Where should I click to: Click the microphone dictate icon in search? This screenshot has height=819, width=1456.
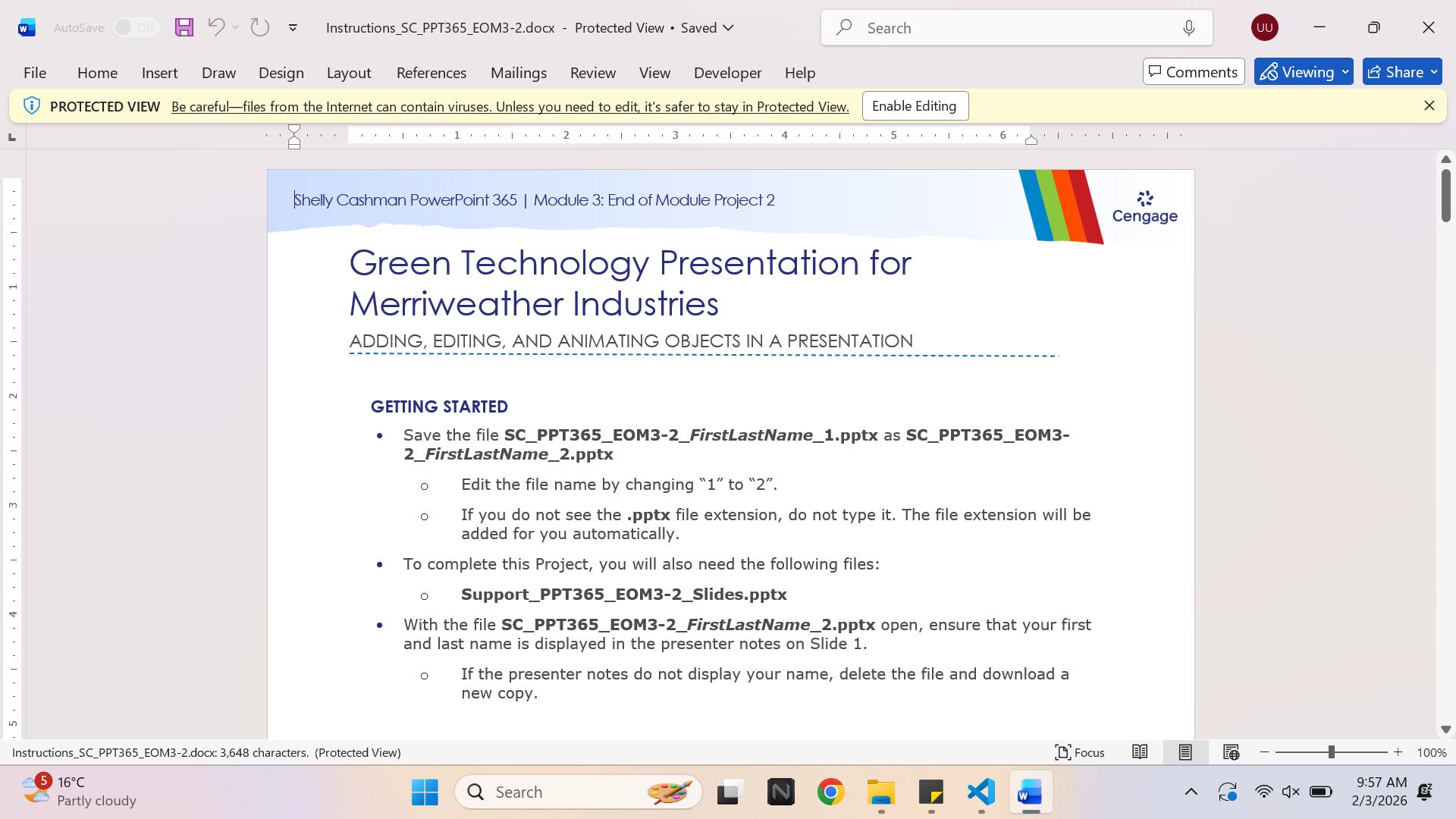1188,28
